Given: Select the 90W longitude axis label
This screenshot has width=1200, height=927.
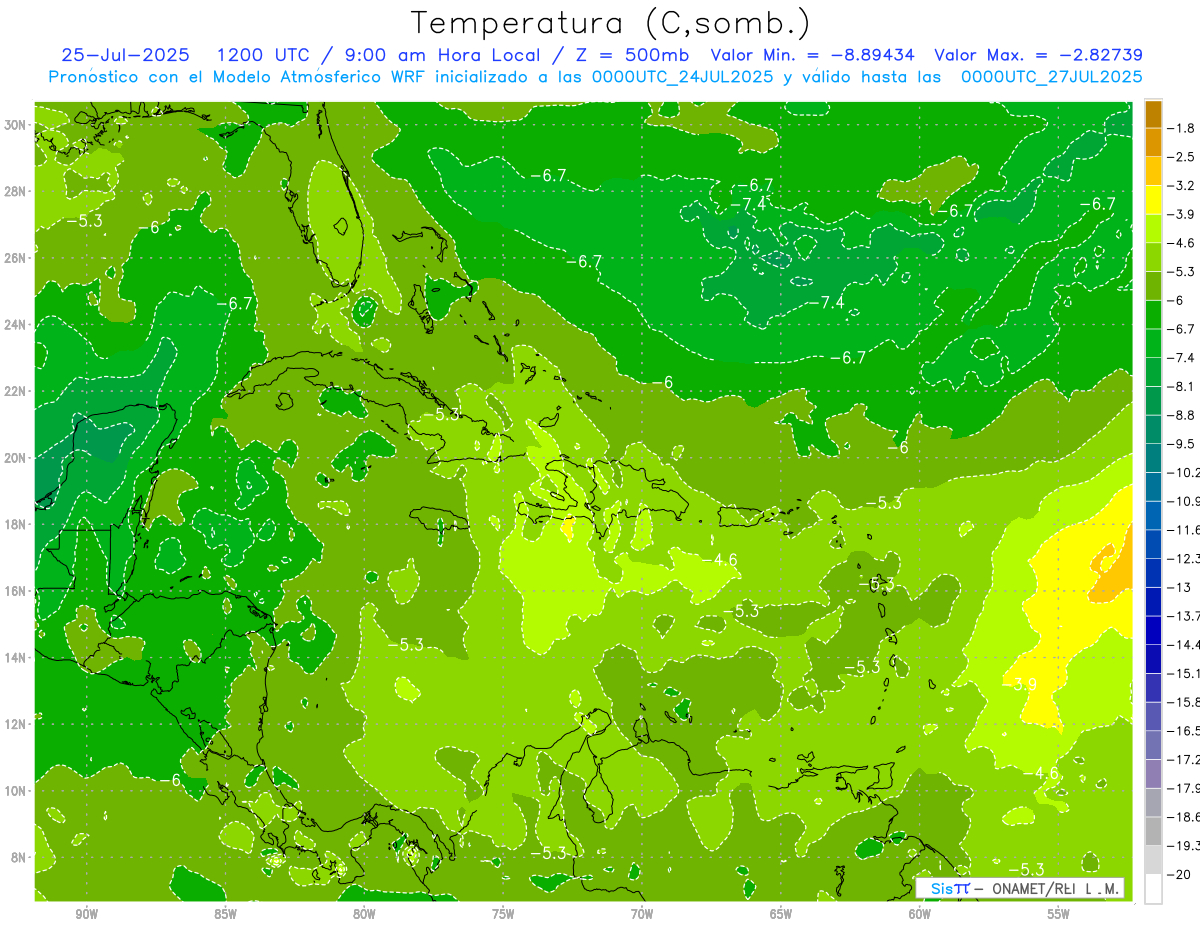Looking at the screenshot, I should pos(86,915).
